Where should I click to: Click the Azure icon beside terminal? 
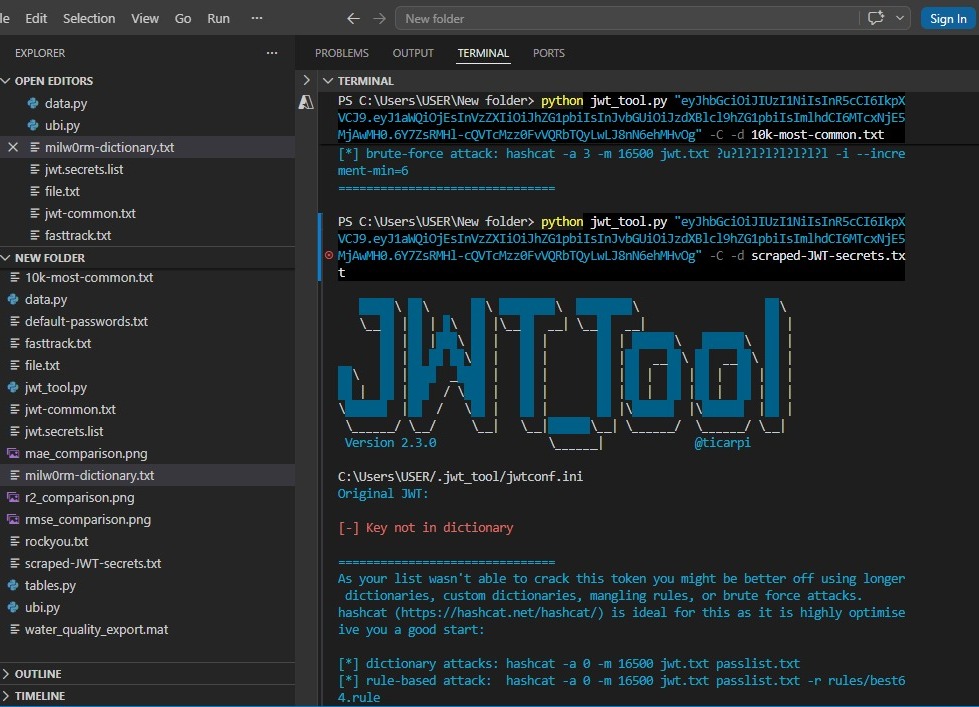click(306, 102)
